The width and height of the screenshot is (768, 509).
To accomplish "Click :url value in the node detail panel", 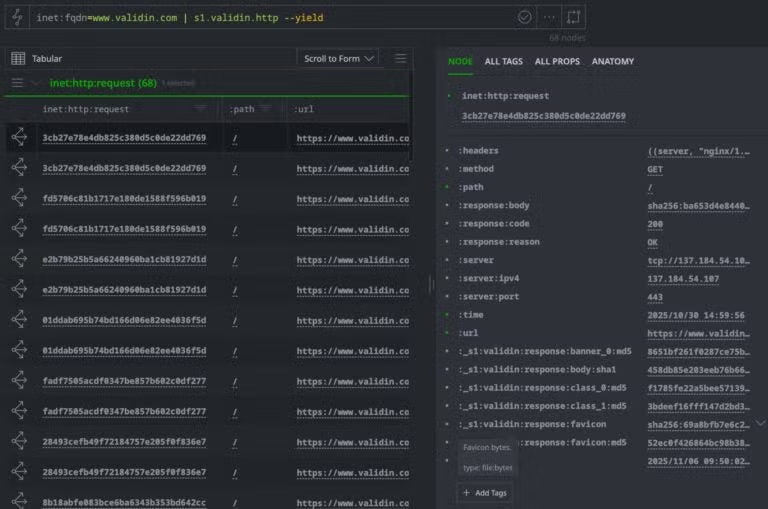I will (698, 334).
